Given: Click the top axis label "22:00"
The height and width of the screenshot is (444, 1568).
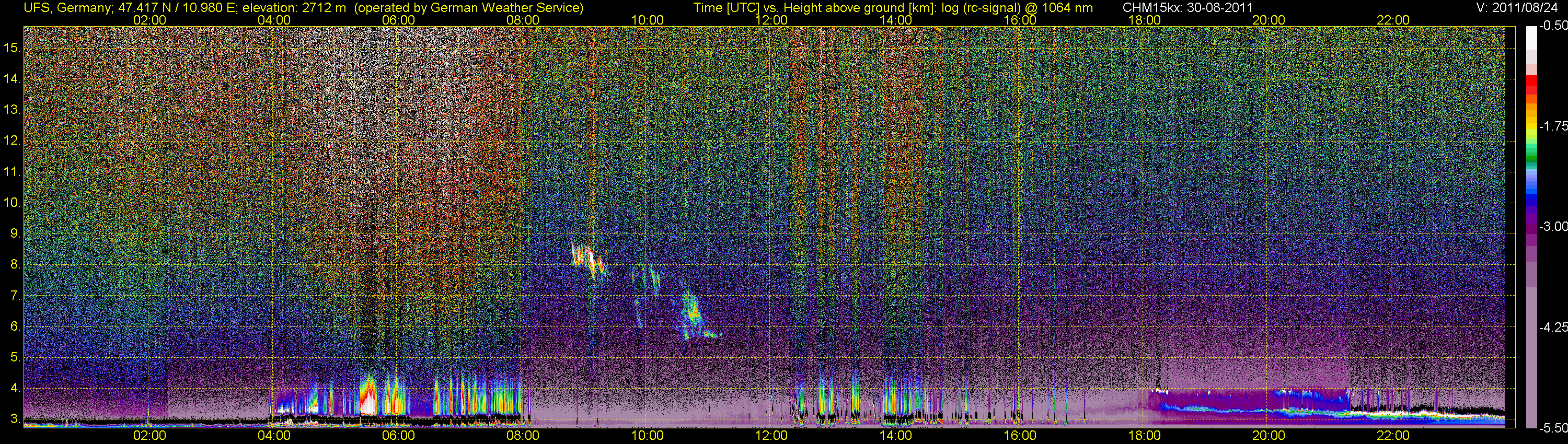Looking at the screenshot, I should (1393, 20).
